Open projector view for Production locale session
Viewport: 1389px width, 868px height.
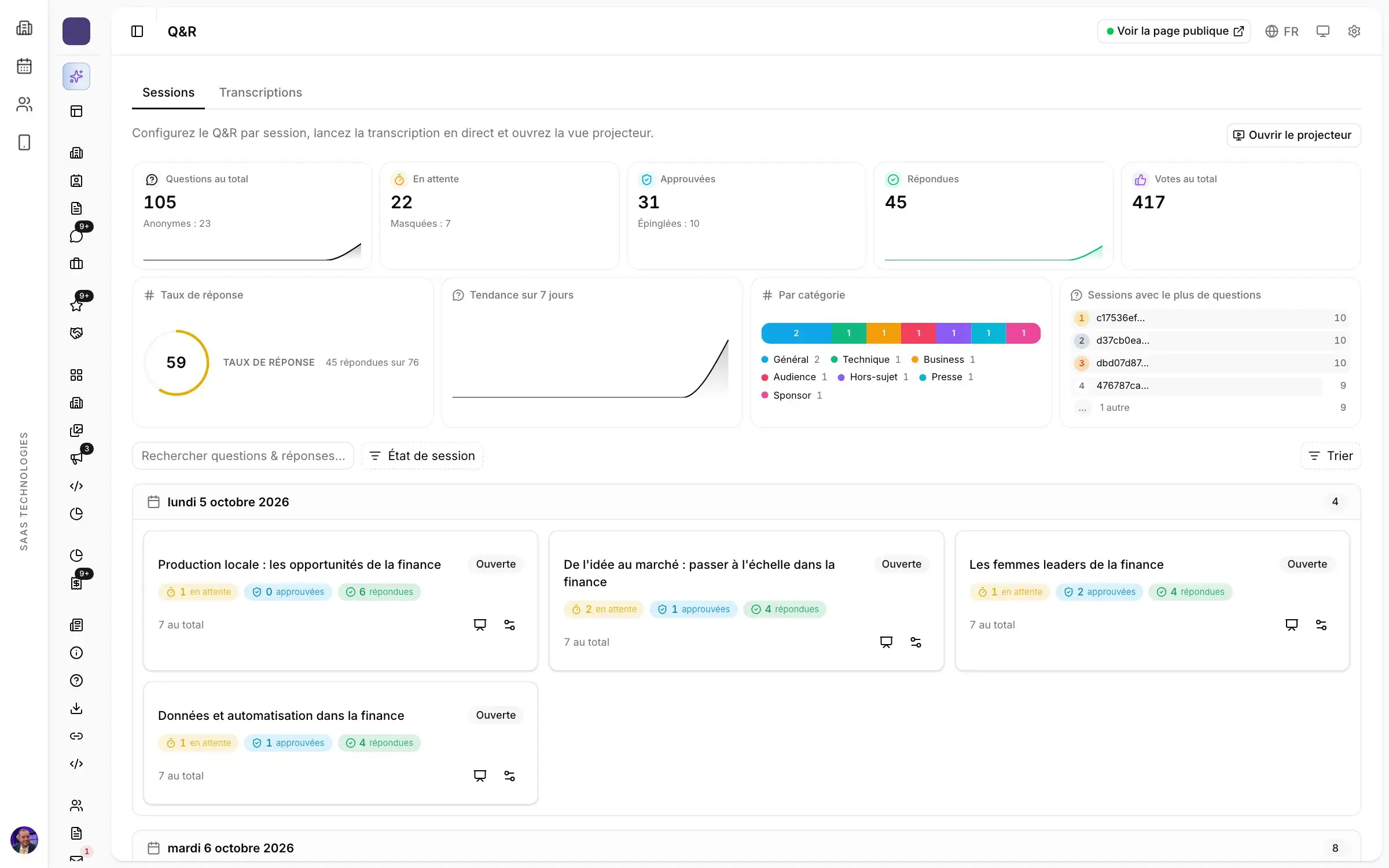(480, 625)
